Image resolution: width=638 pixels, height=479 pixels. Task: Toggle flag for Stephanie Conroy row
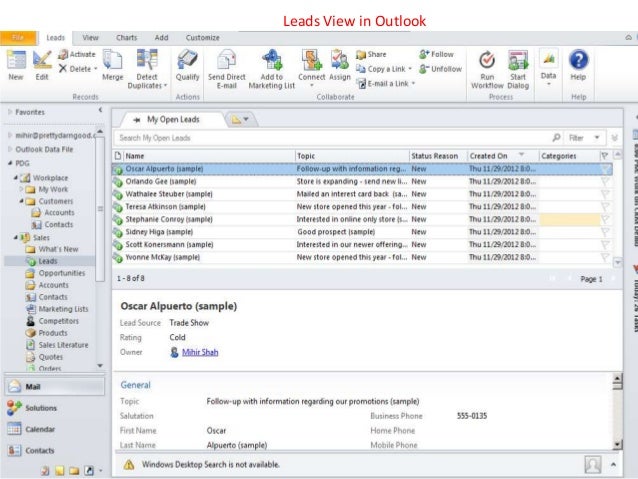605,219
